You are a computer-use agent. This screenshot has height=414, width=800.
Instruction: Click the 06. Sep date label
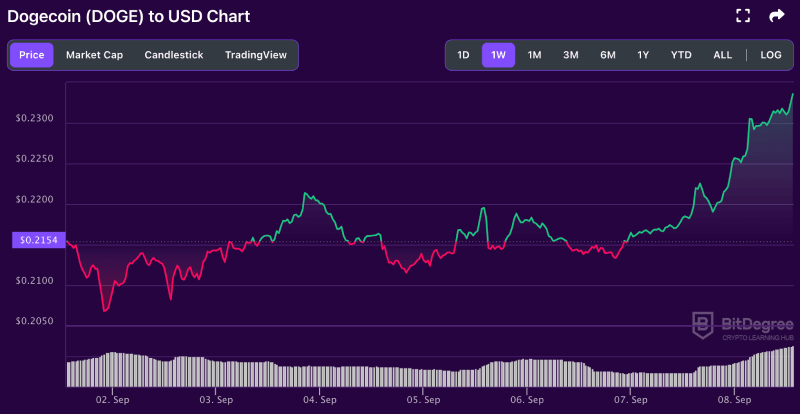pos(527,399)
